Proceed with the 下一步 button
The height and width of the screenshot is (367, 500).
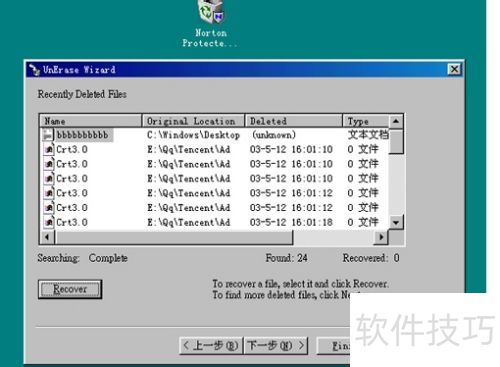click(x=275, y=346)
